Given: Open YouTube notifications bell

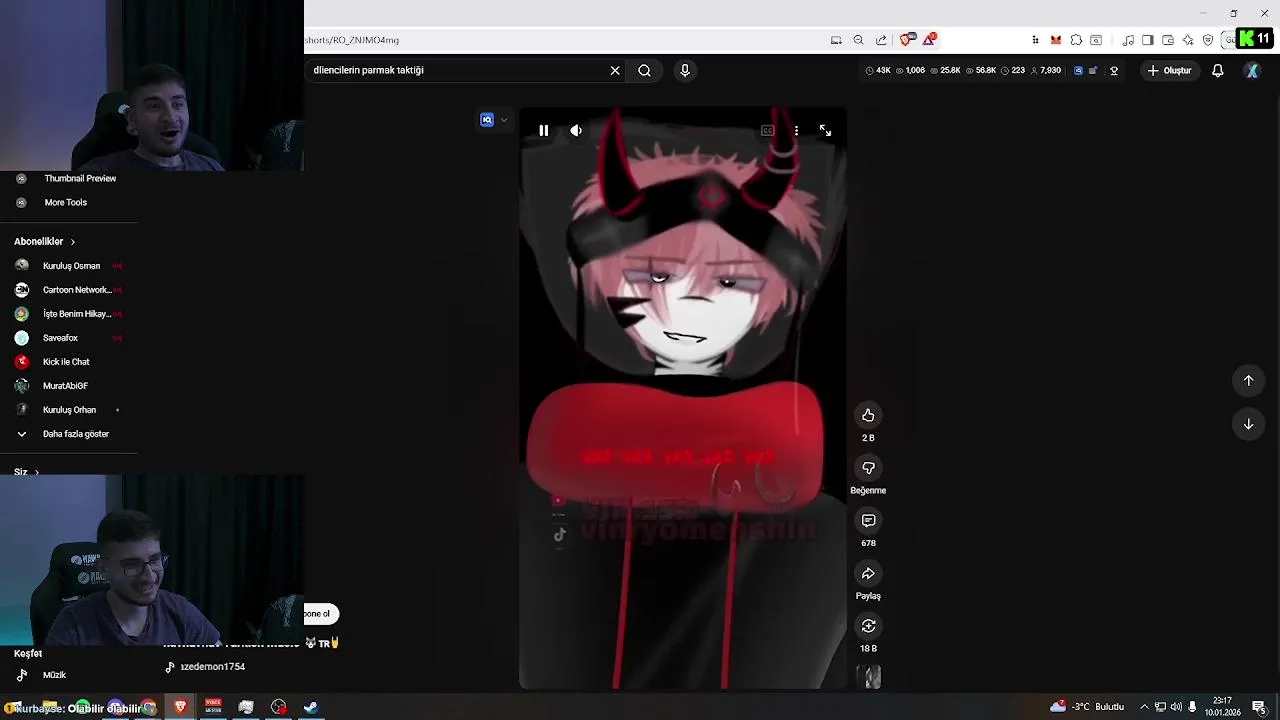Looking at the screenshot, I should (x=1218, y=70).
